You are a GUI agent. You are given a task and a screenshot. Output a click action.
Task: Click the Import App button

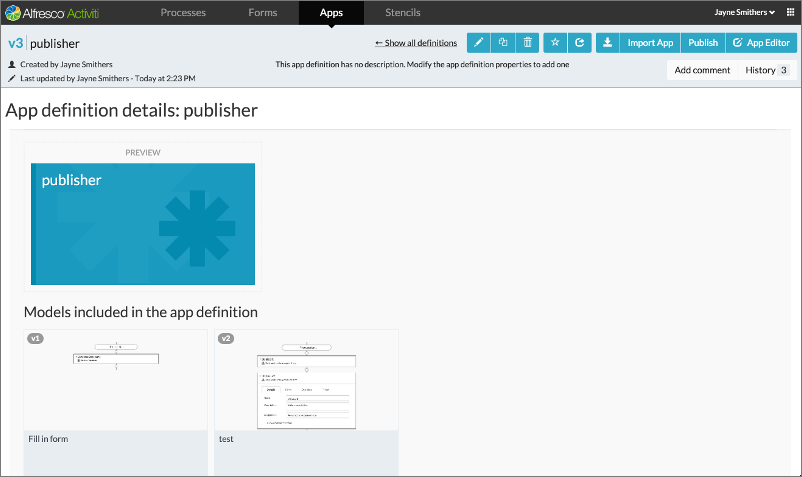point(650,43)
